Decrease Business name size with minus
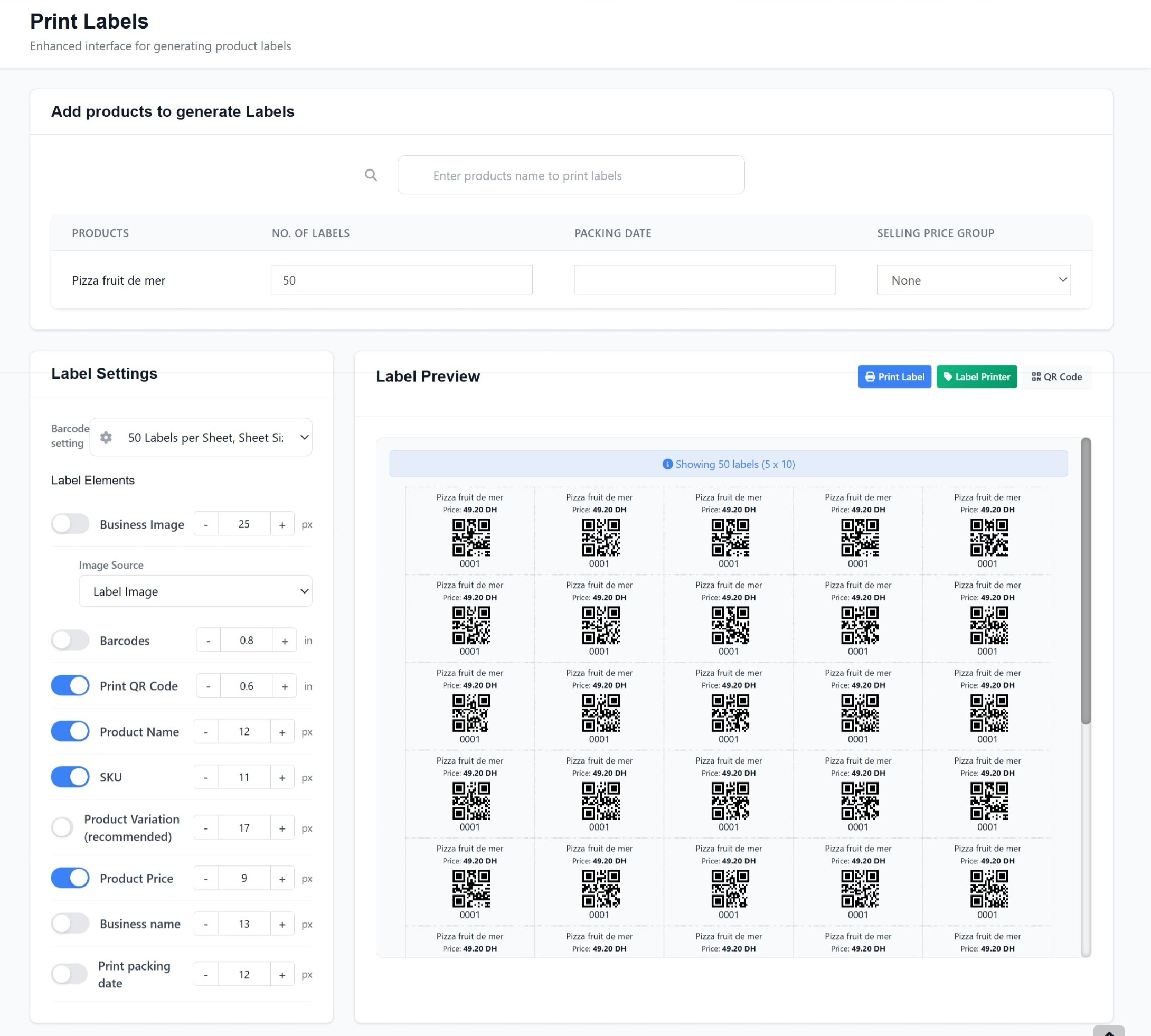Image resolution: width=1151 pixels, height=1036 pixels. [206, 924]
